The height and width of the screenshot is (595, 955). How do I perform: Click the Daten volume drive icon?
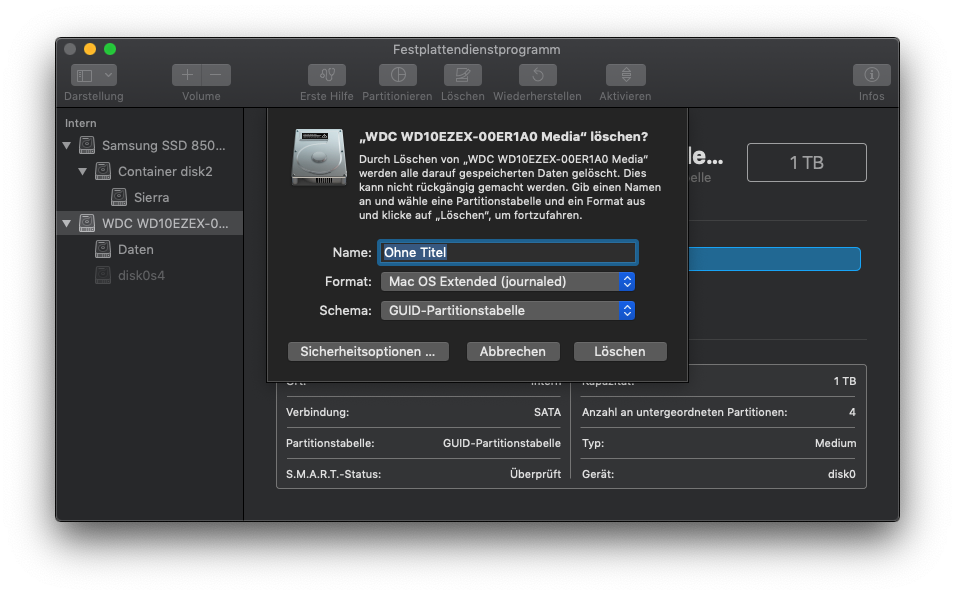point(103,249)
